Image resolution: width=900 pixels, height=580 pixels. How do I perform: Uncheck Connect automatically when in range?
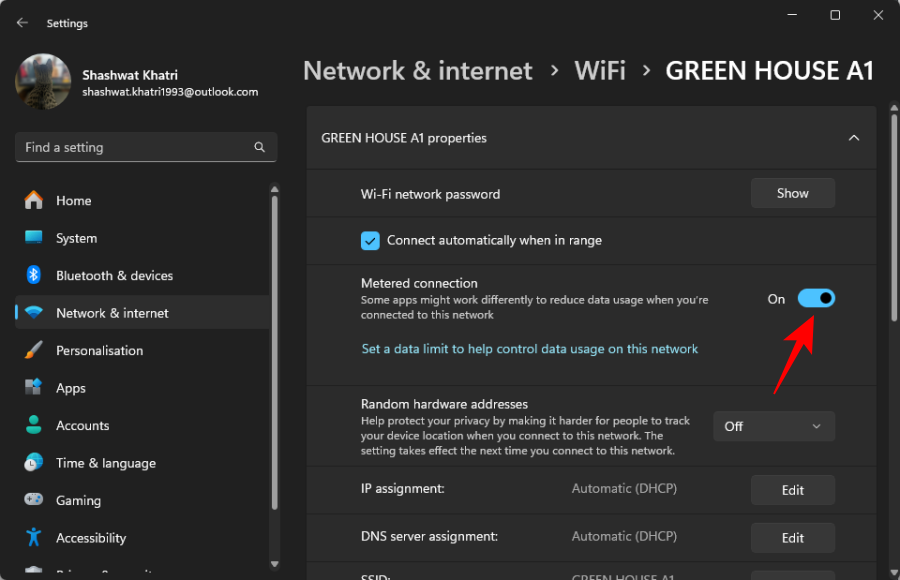[x=370, y=240]
